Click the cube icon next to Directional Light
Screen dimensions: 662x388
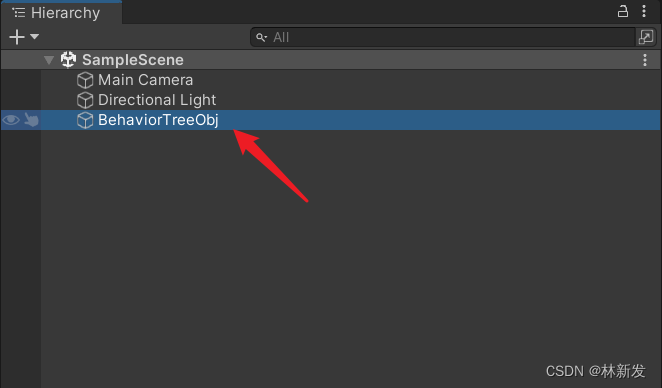pos(85,100)
